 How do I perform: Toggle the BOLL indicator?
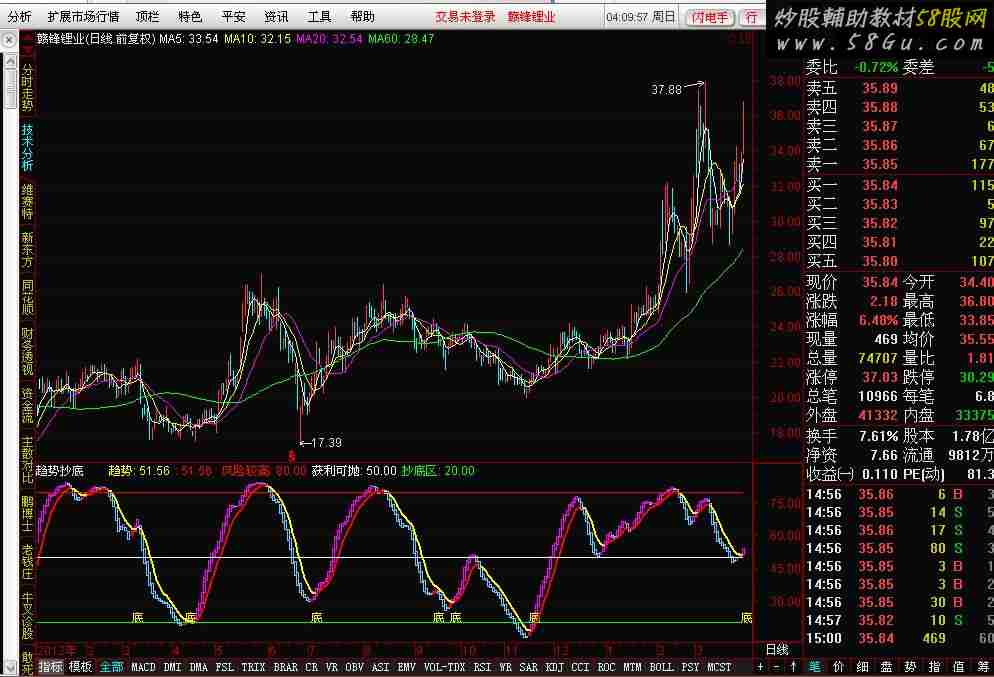[x=661, y=667]
